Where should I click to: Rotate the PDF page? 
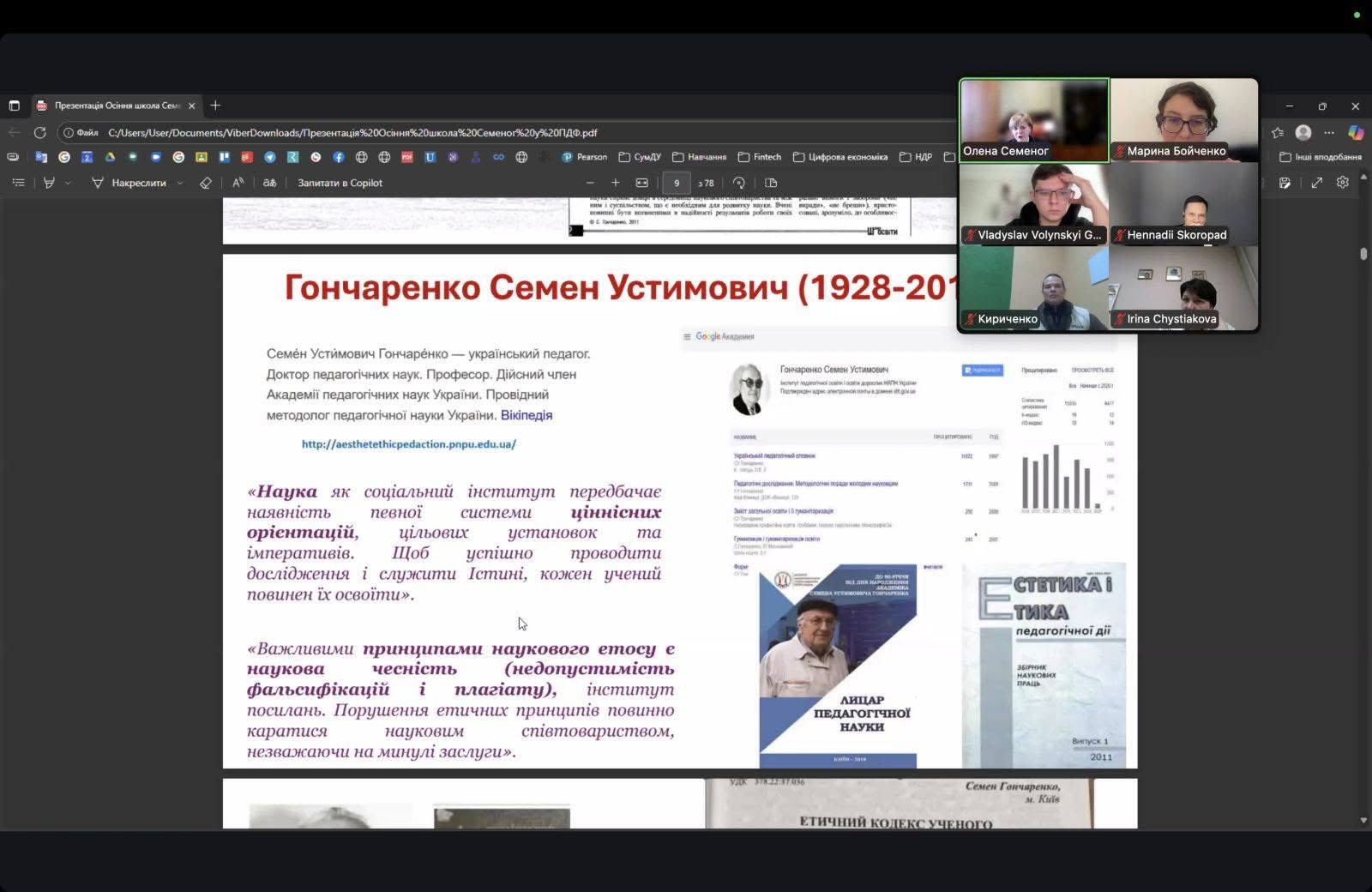[x=738, y=183]
